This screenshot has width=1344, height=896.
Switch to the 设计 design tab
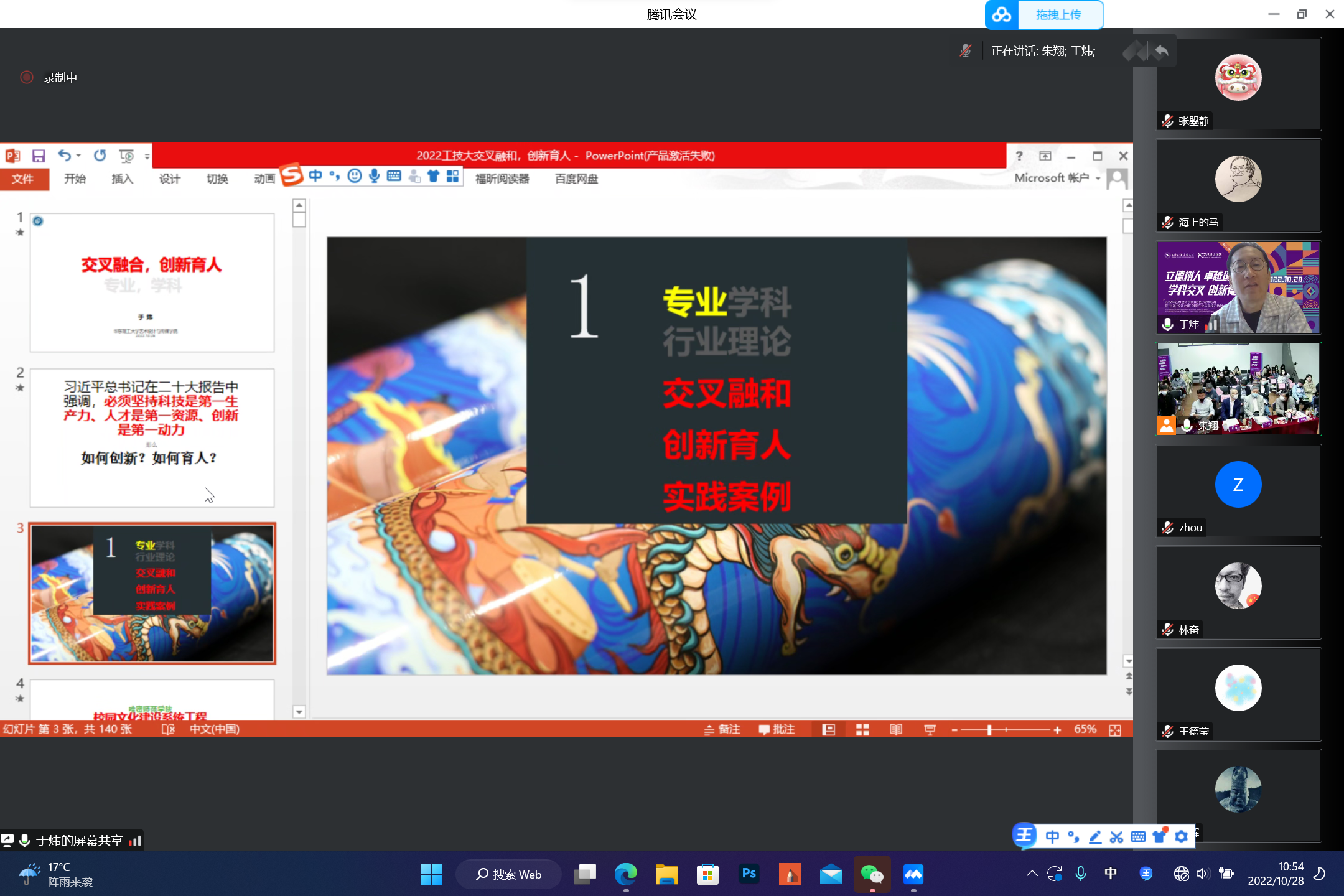169,179
